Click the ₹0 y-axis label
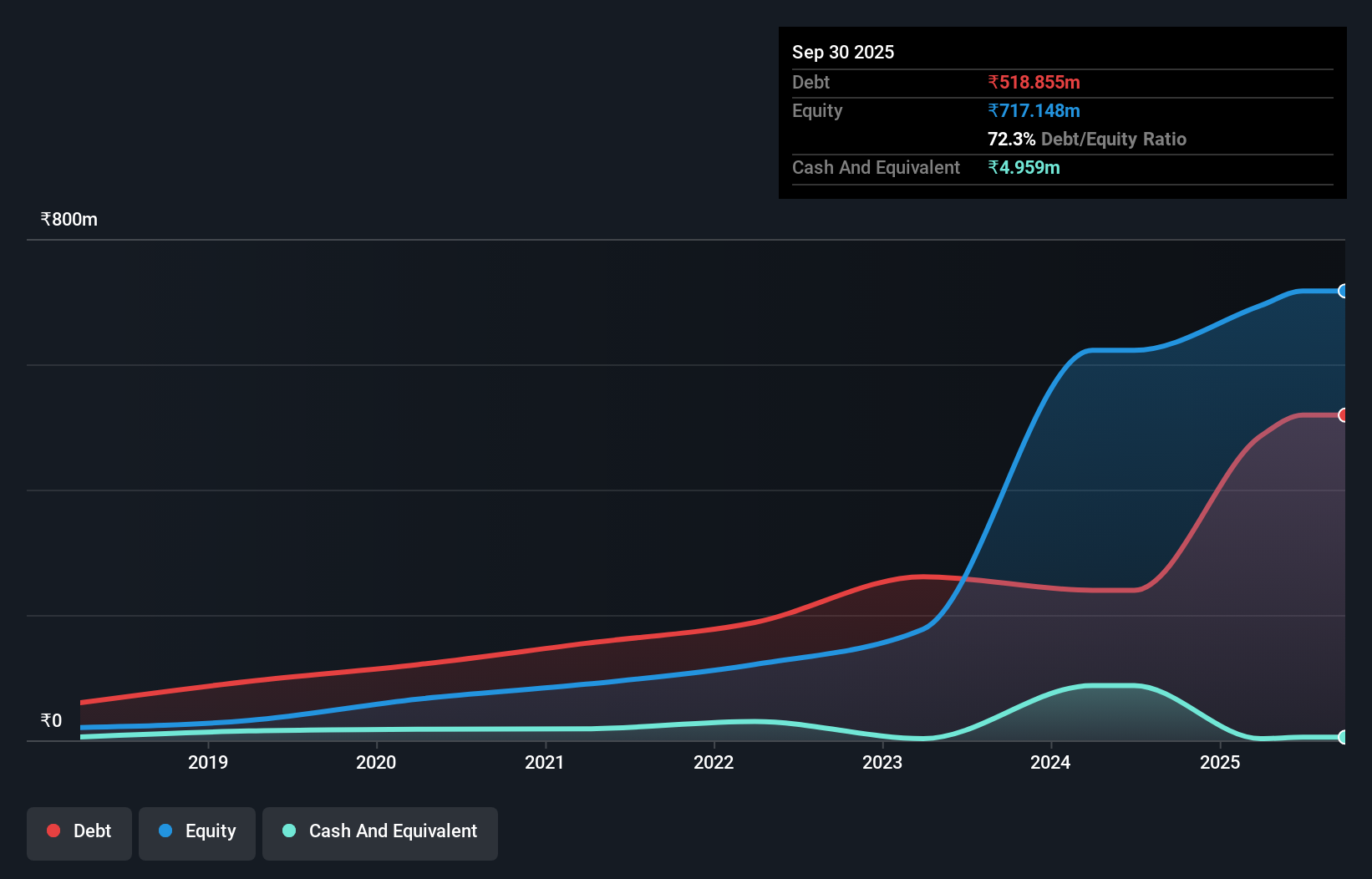Viewport: 1372px width, 879px height. (x=51, y=720)
